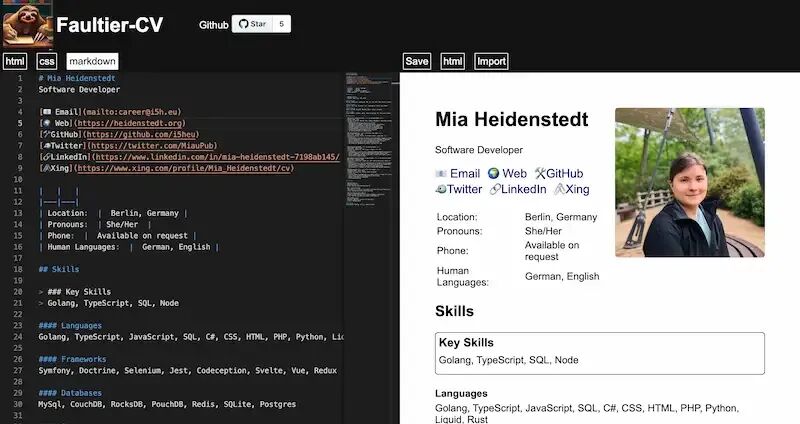This screenshot has width=800, height=424.
Task: Click the tools icon beside GitHub
Action: tap(540, 173)
